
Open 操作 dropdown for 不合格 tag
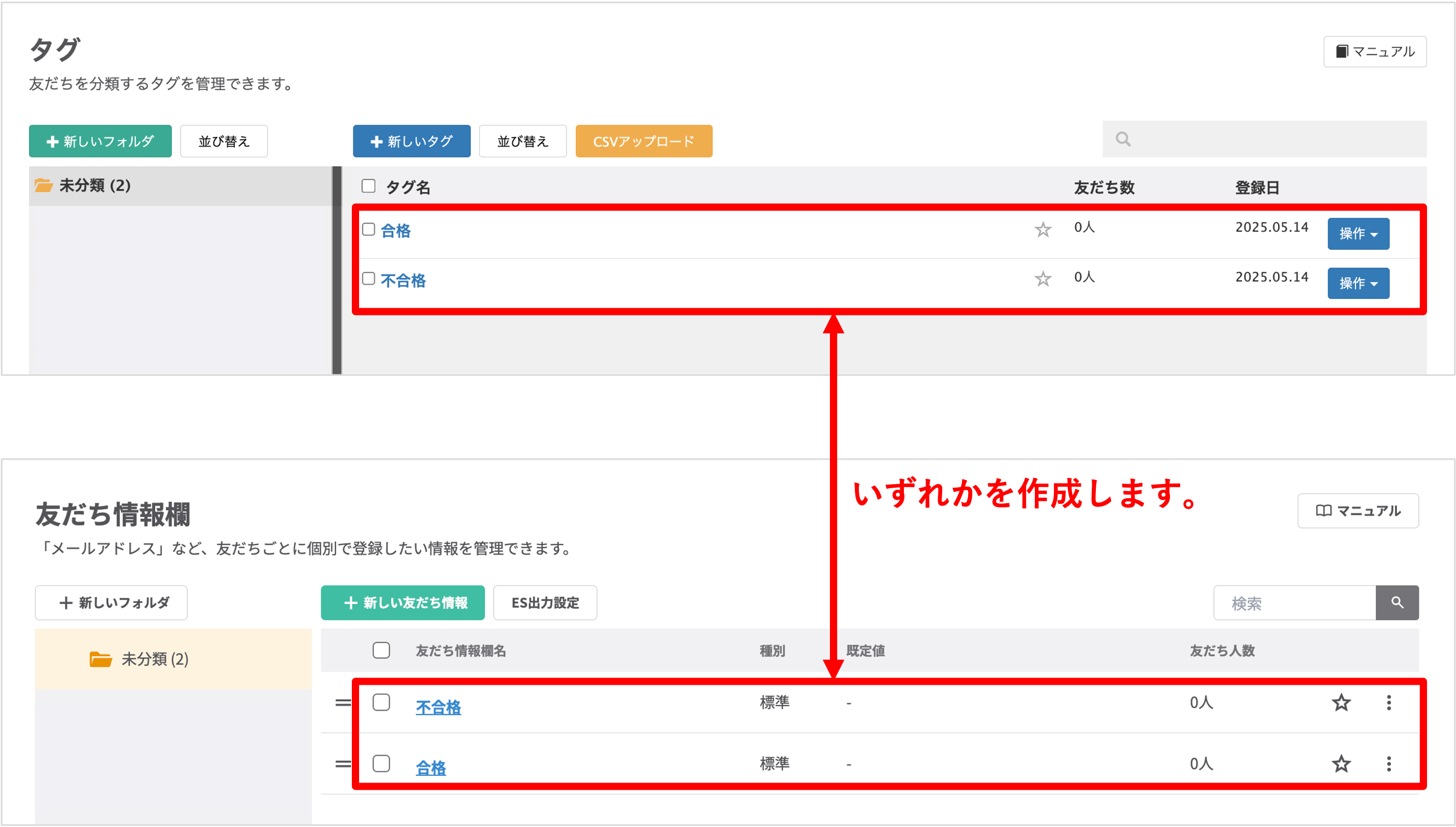(x=1358, y=283)
